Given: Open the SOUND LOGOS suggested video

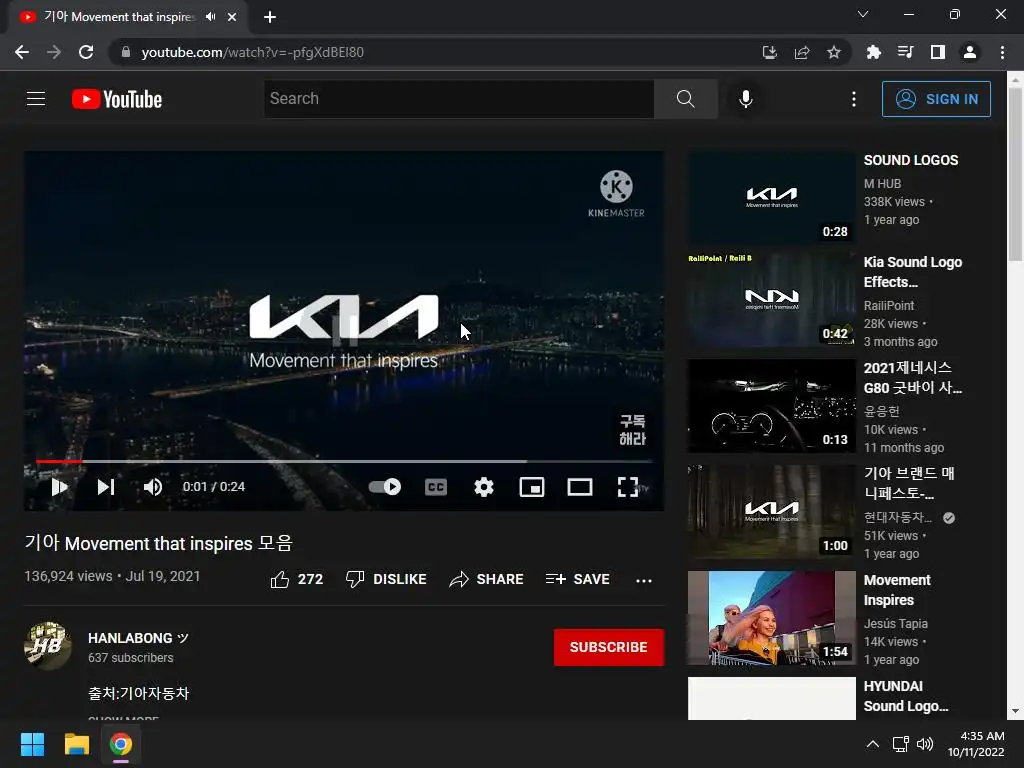Looking at the screenshot, I should [x=910, y=160].
